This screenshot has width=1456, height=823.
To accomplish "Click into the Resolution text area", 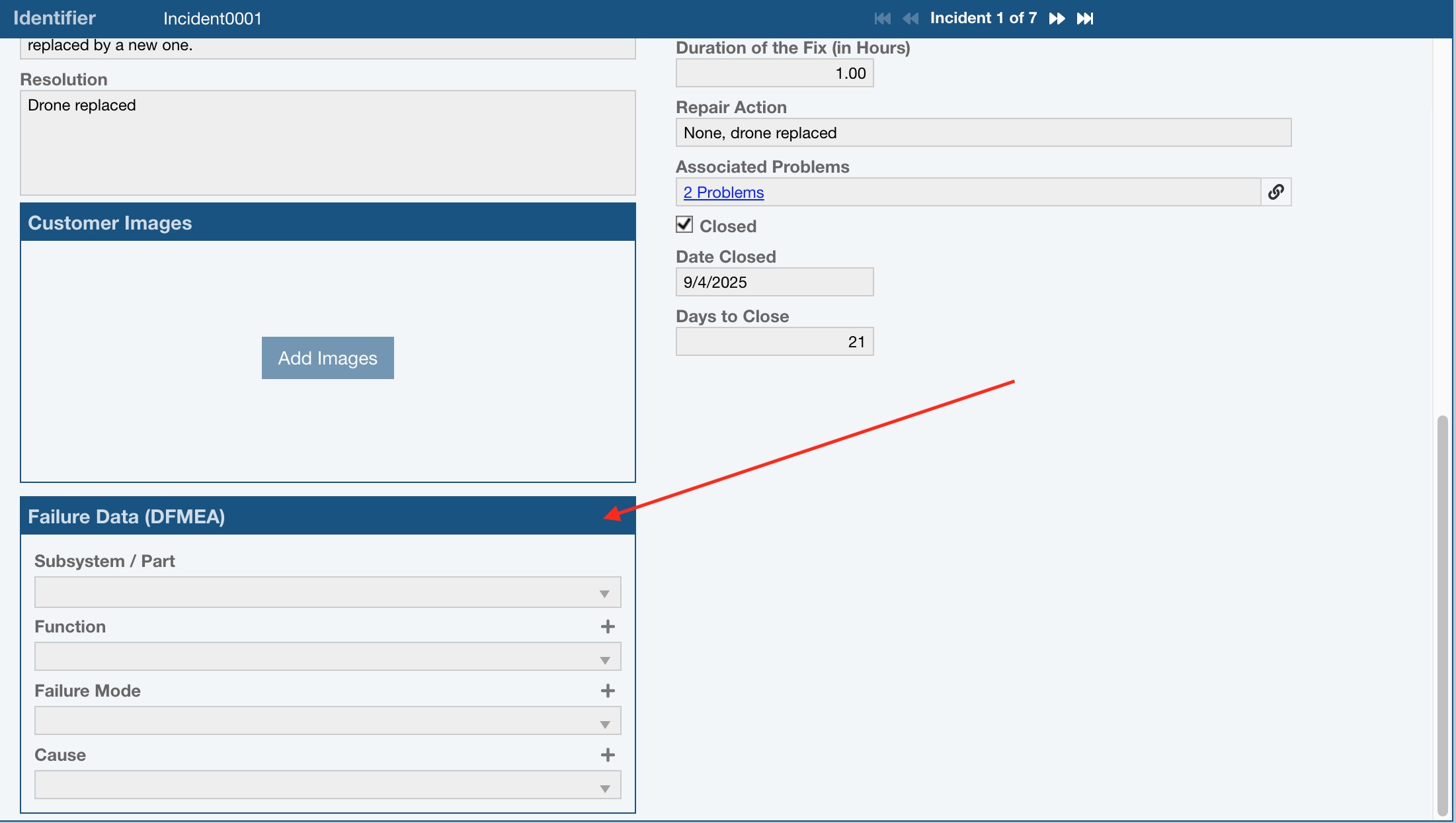I will click(327, 143).
